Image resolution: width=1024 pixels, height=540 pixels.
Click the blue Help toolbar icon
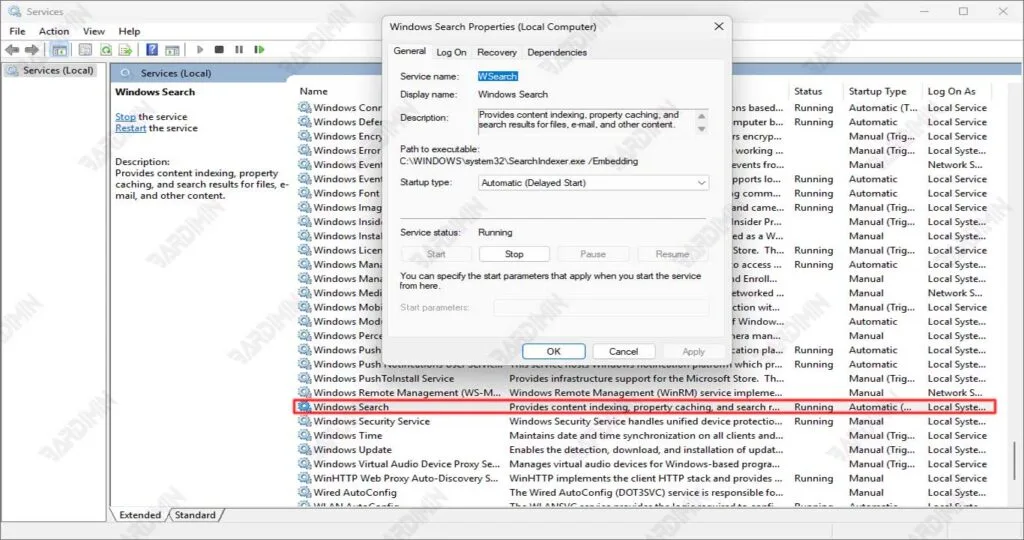[152, 50]
